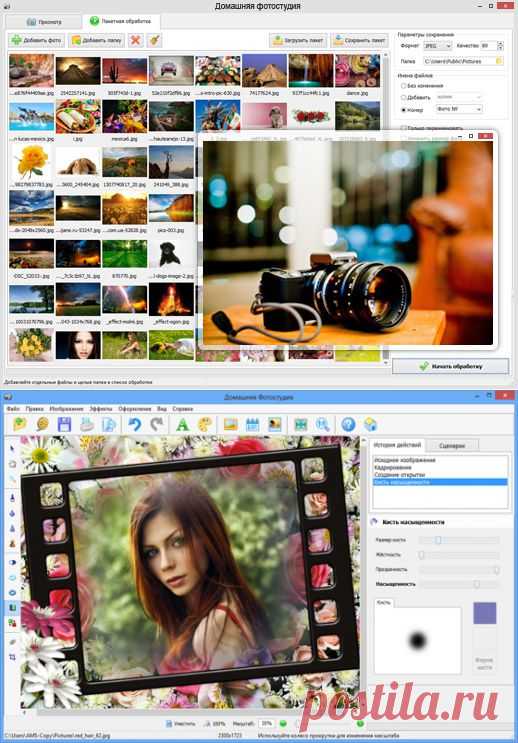518x743 pixels.
Task: Select the "Добавить" file name radio button
Action: click(404, 97)
